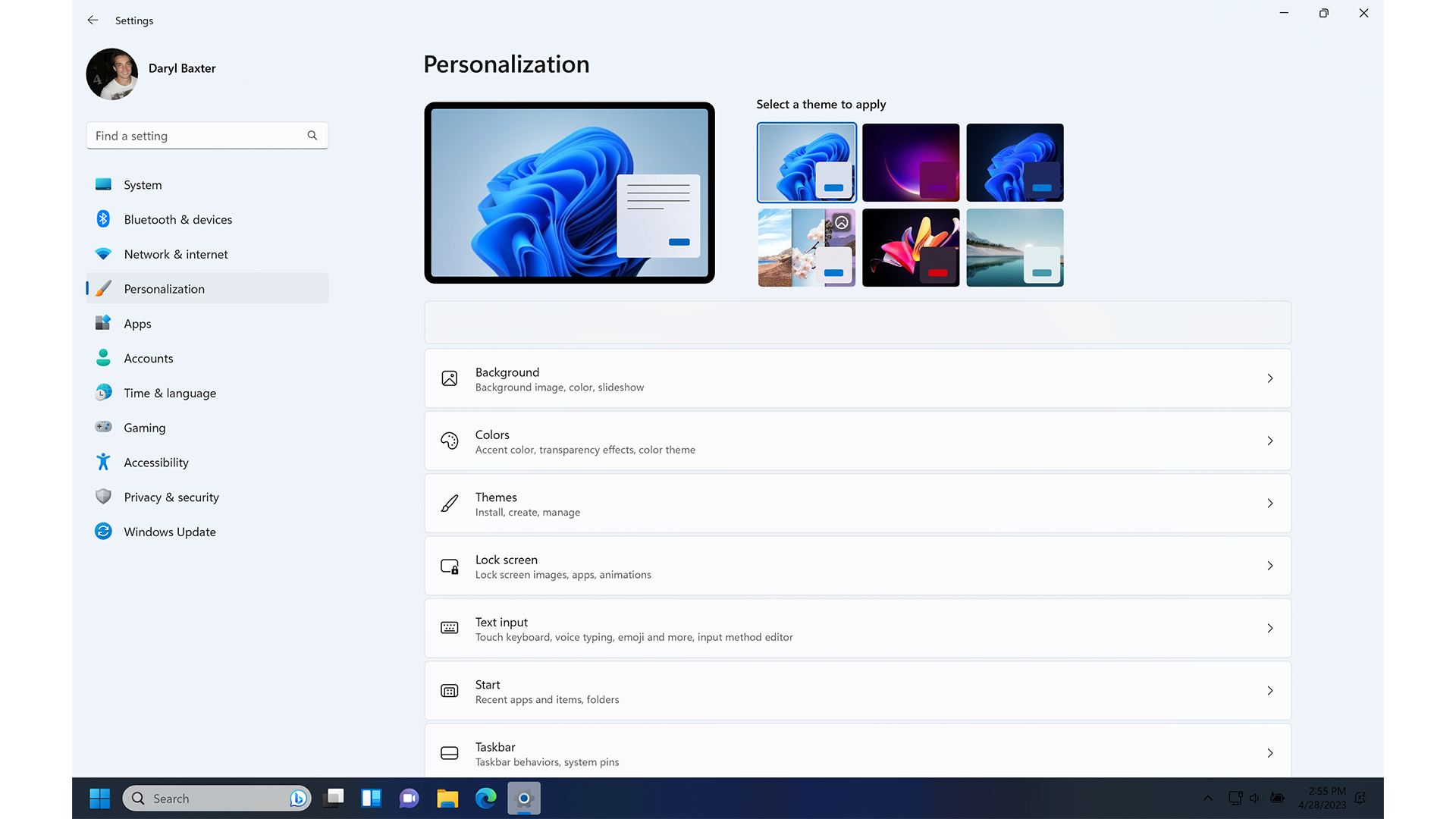This screenshot has height=819, width=1456.
Task: Open Themes install and manage
Action: [857, 503]
